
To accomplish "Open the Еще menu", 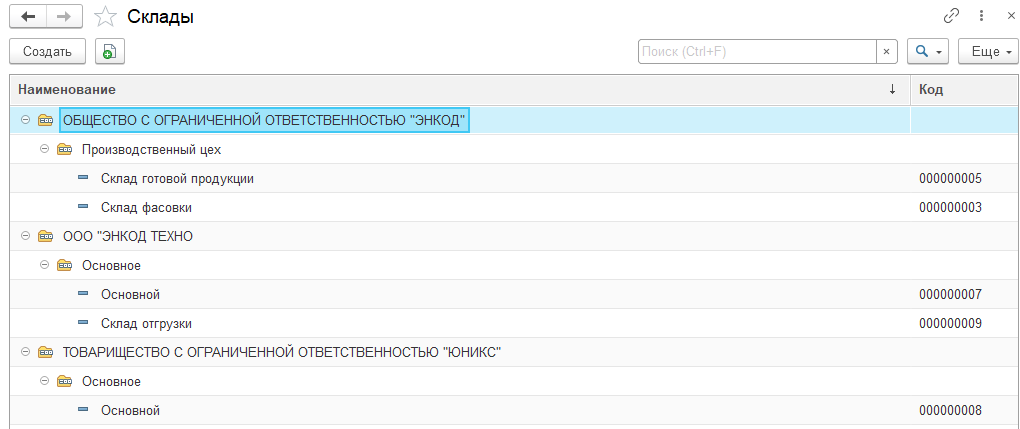I will (987, 52).
